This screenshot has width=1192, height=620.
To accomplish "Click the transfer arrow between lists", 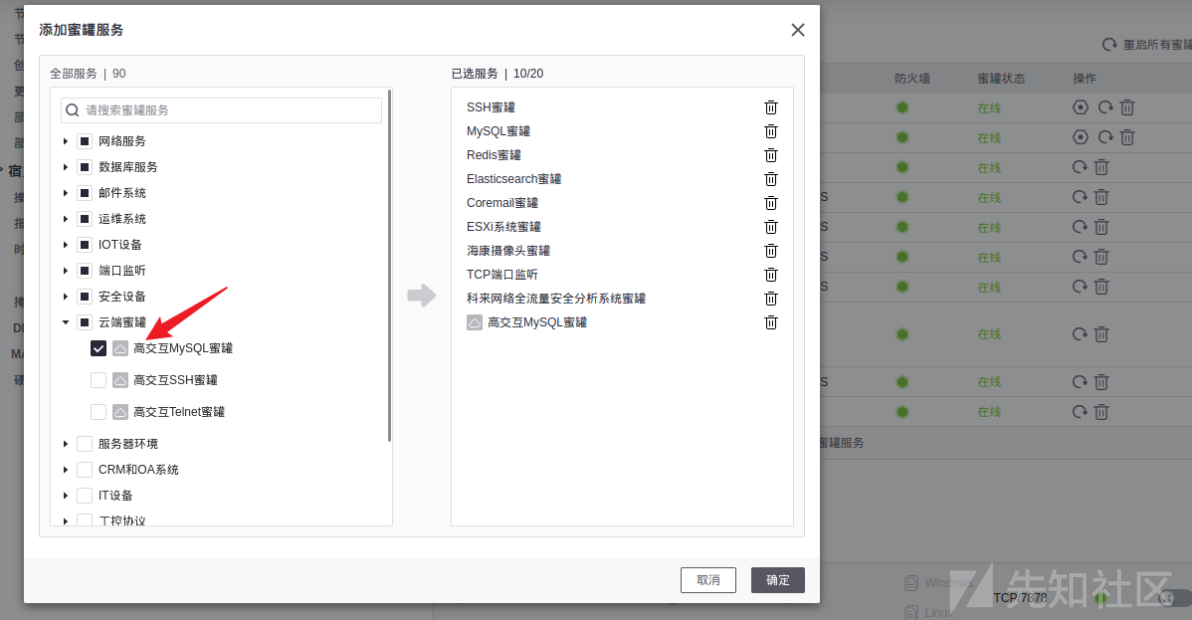I will click(422, 295).
